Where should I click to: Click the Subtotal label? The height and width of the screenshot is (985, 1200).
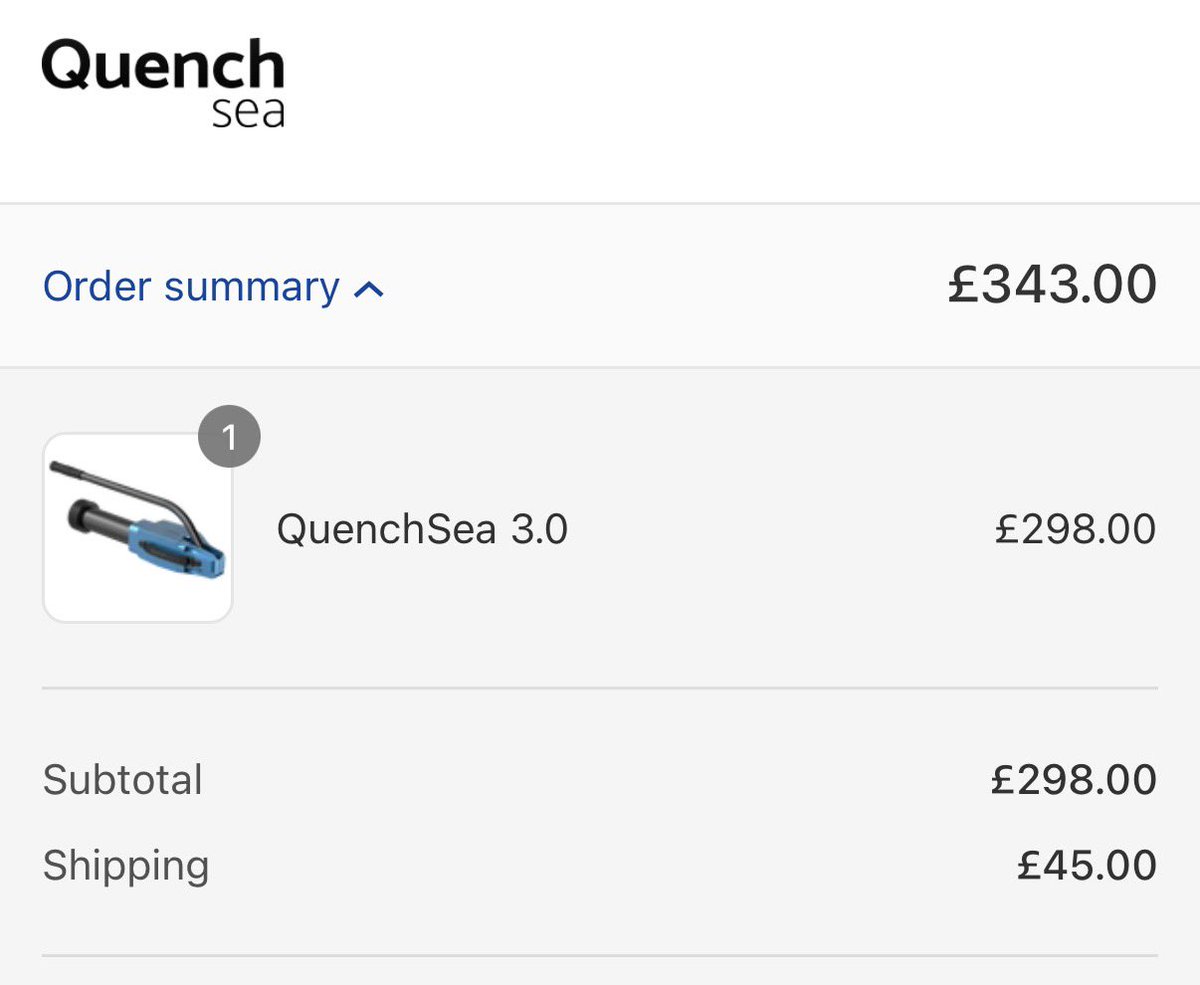click(x=122, y=780)
